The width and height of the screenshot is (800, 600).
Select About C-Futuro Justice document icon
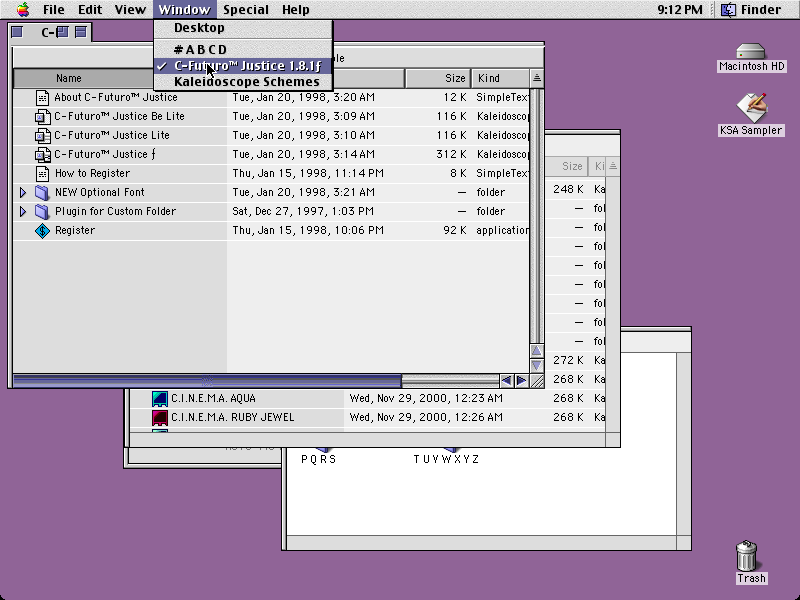(42, 97)
